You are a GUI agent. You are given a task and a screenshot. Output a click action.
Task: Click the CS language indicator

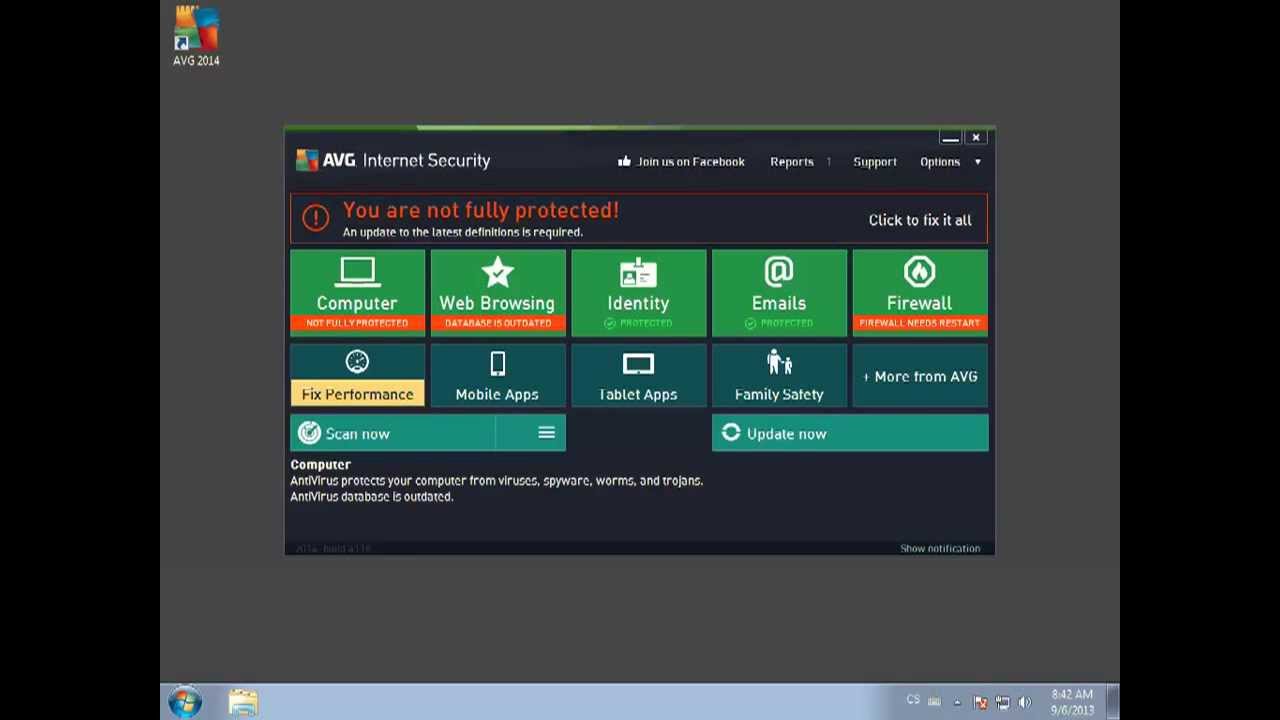coord(913,700)
